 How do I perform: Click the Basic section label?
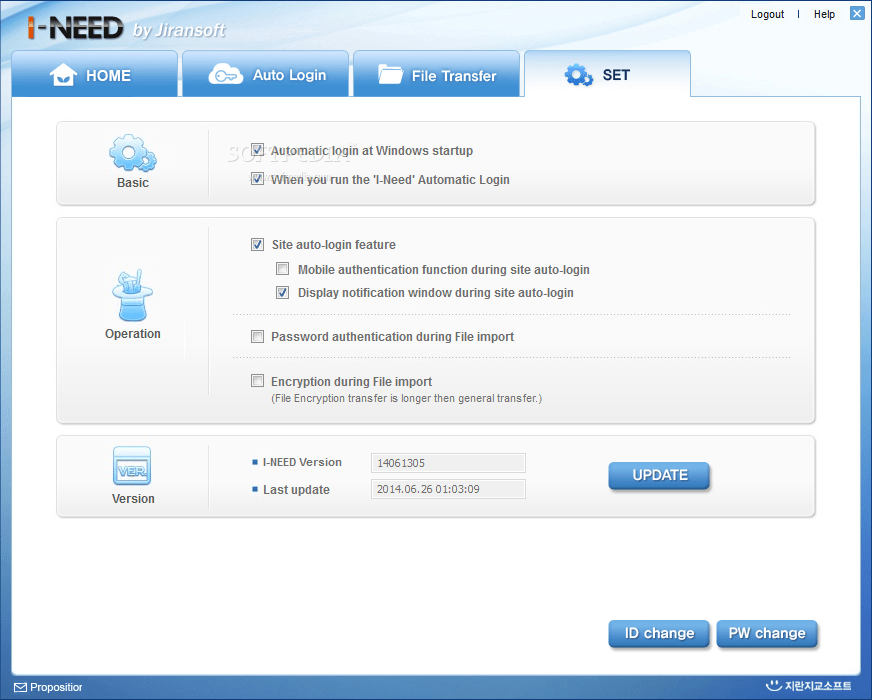pyautogui.click(x=132, y=182)
